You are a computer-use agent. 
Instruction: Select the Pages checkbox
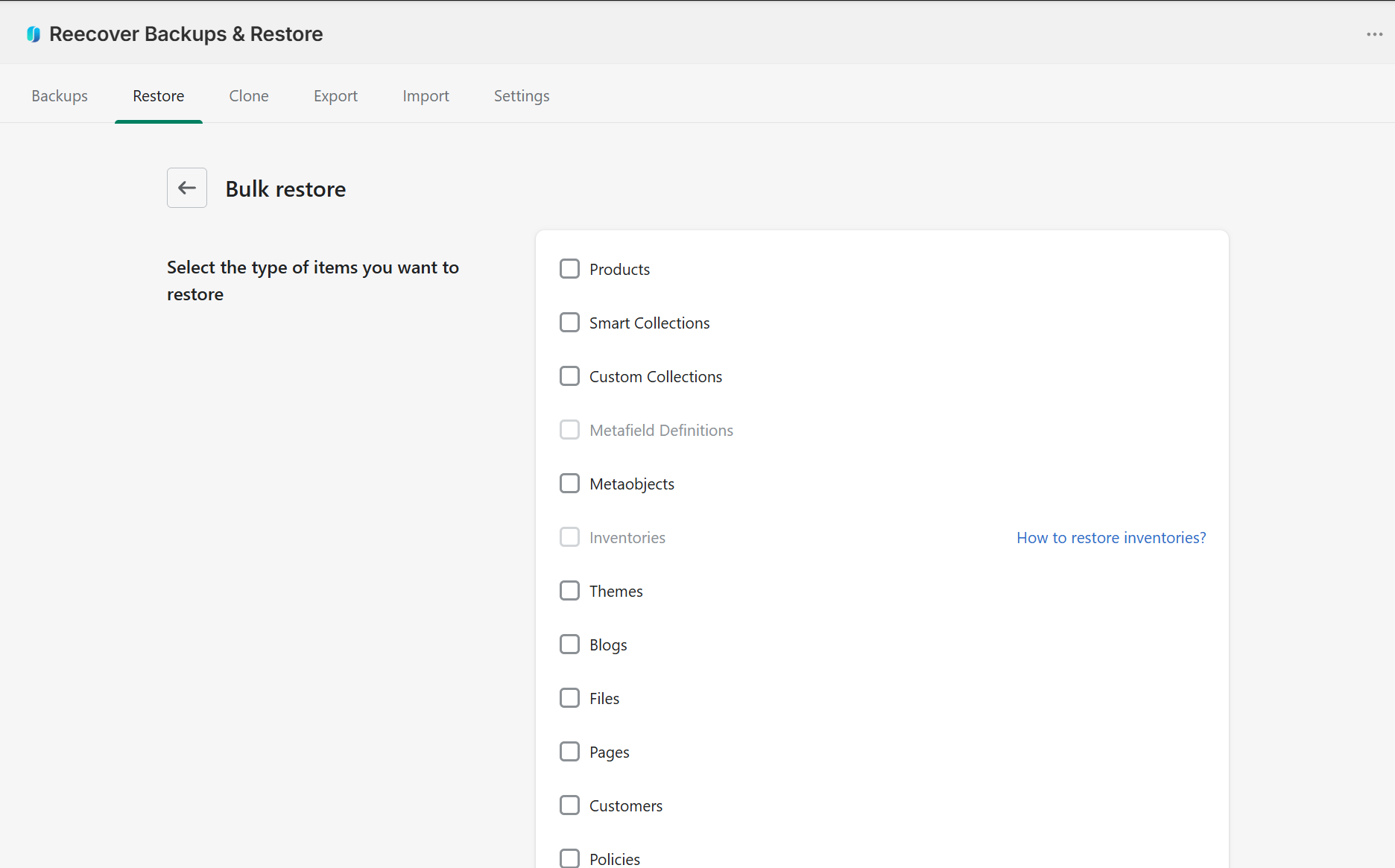tap(569, 752)
